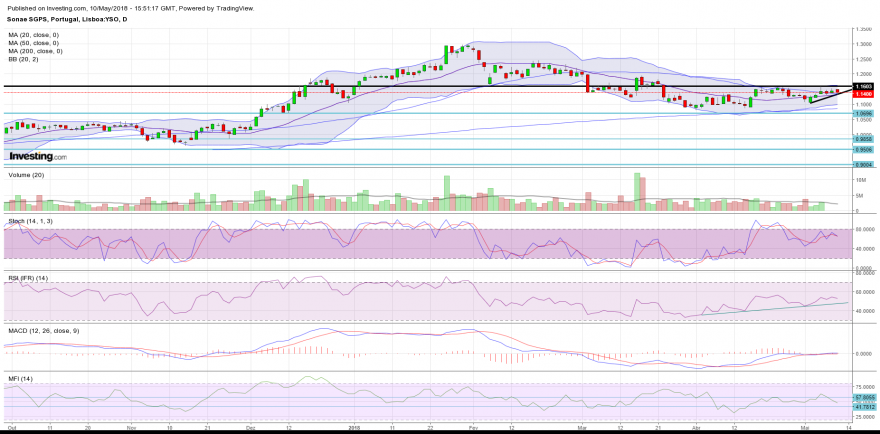This screenshot has width=880, height=434.
Task: Click the 'Stoch (14, 1, 3)' panel label
Action: click(31, 221)
